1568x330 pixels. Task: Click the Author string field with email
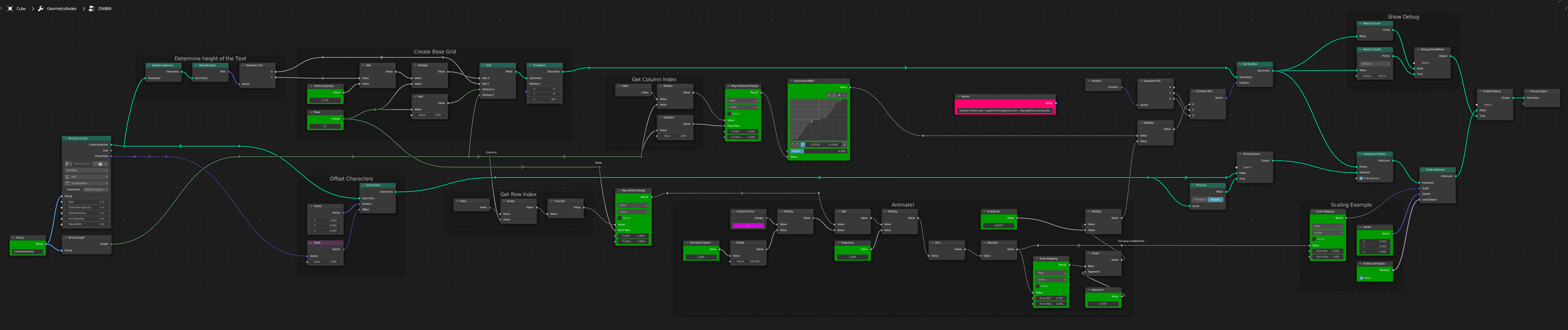point(1005,111)
